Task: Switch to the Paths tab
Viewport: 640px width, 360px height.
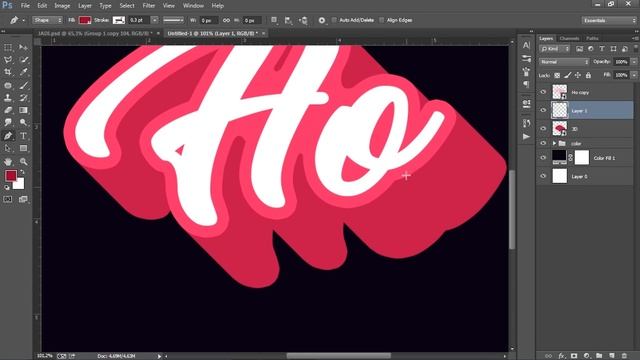Action: pos(592,38)
